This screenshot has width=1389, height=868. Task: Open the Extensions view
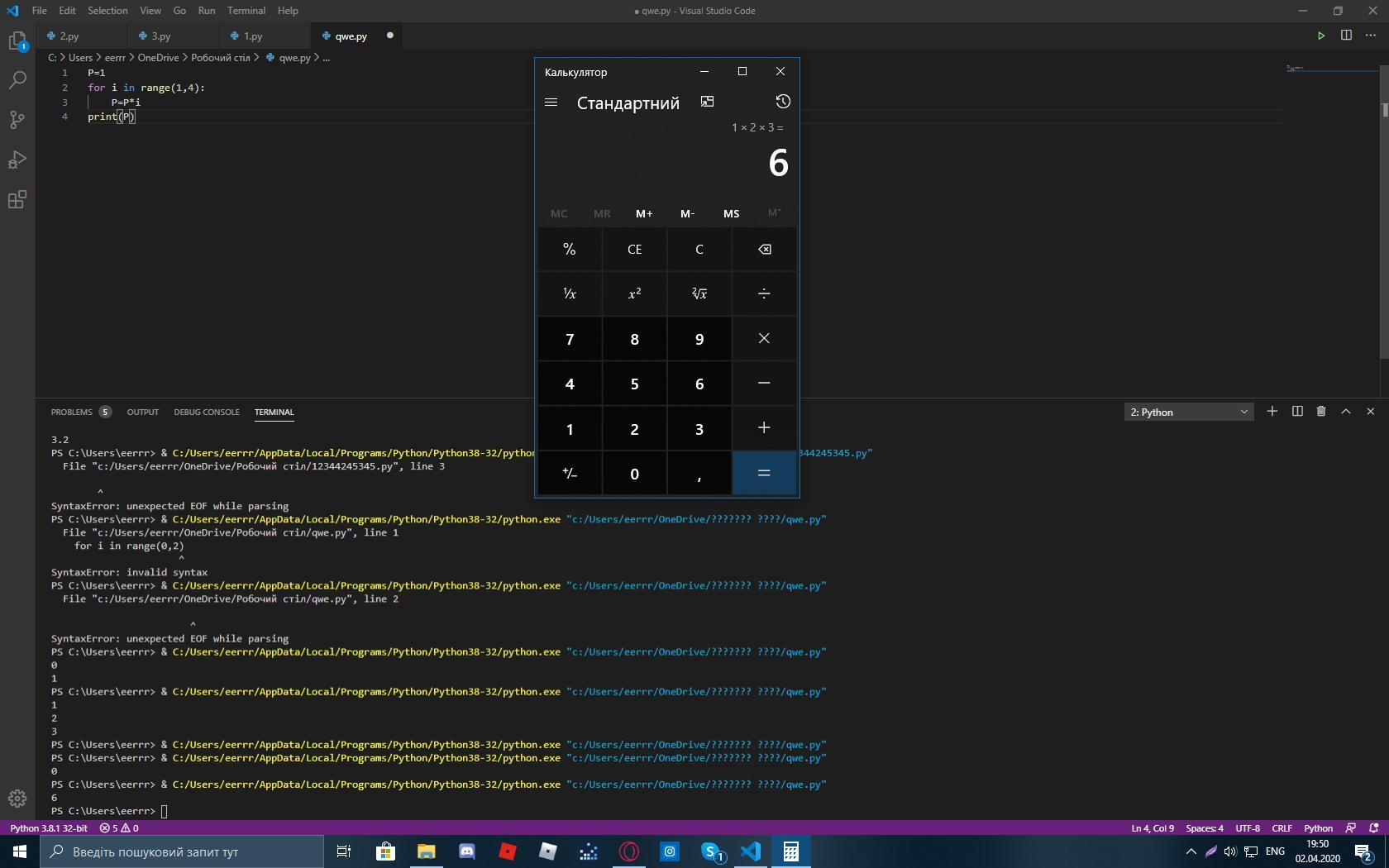(x=17, y=199)
